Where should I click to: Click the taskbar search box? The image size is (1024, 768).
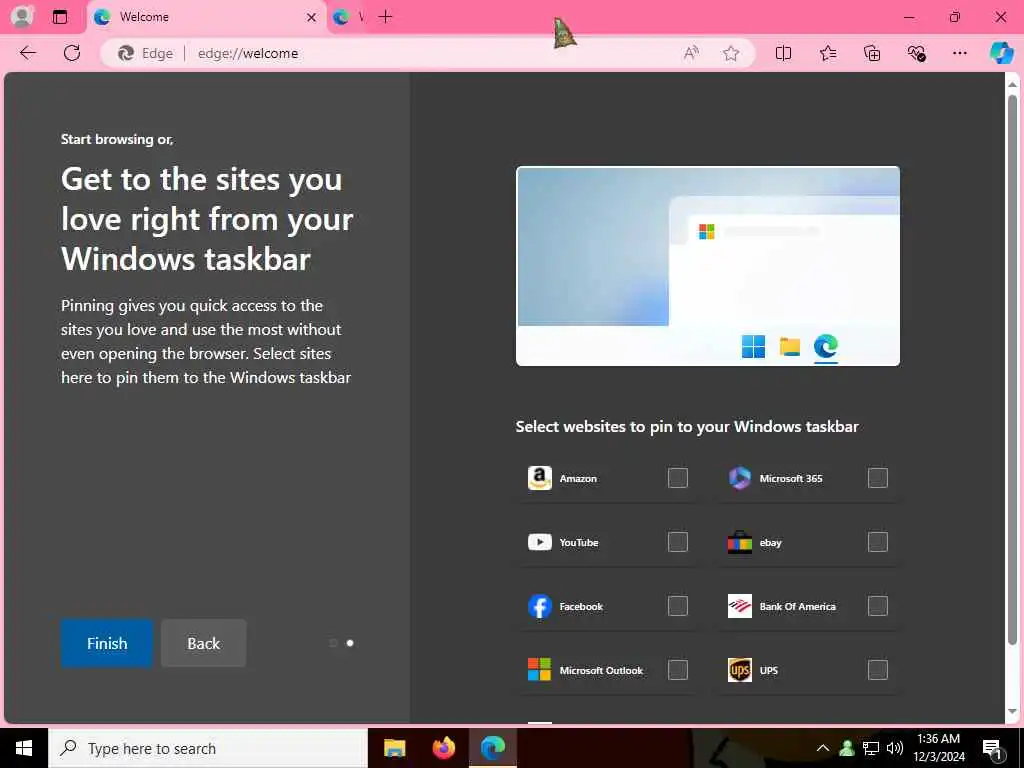208,748
